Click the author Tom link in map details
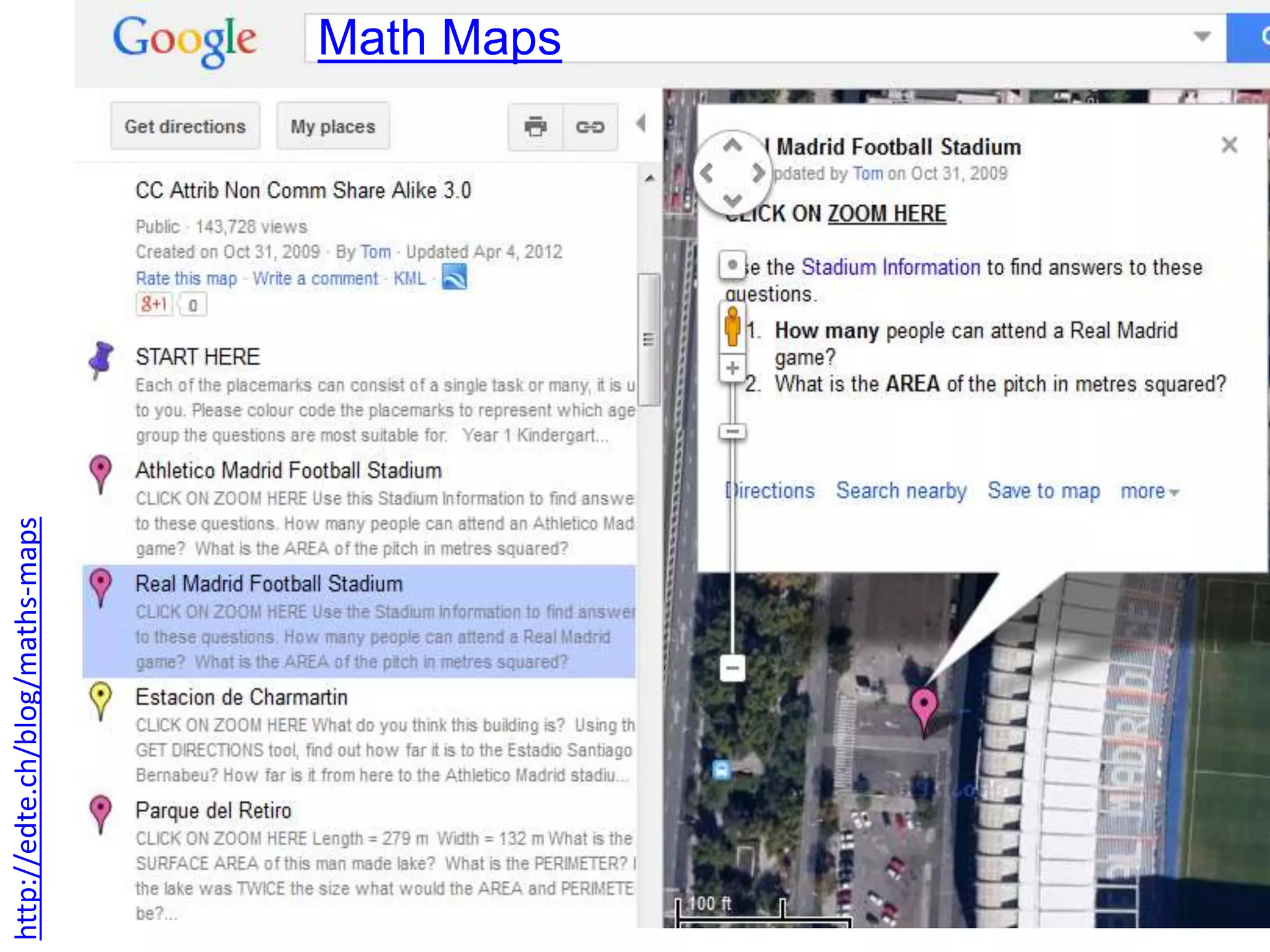Viewport: 1270px width, 952px height. [x=376, y=252]
